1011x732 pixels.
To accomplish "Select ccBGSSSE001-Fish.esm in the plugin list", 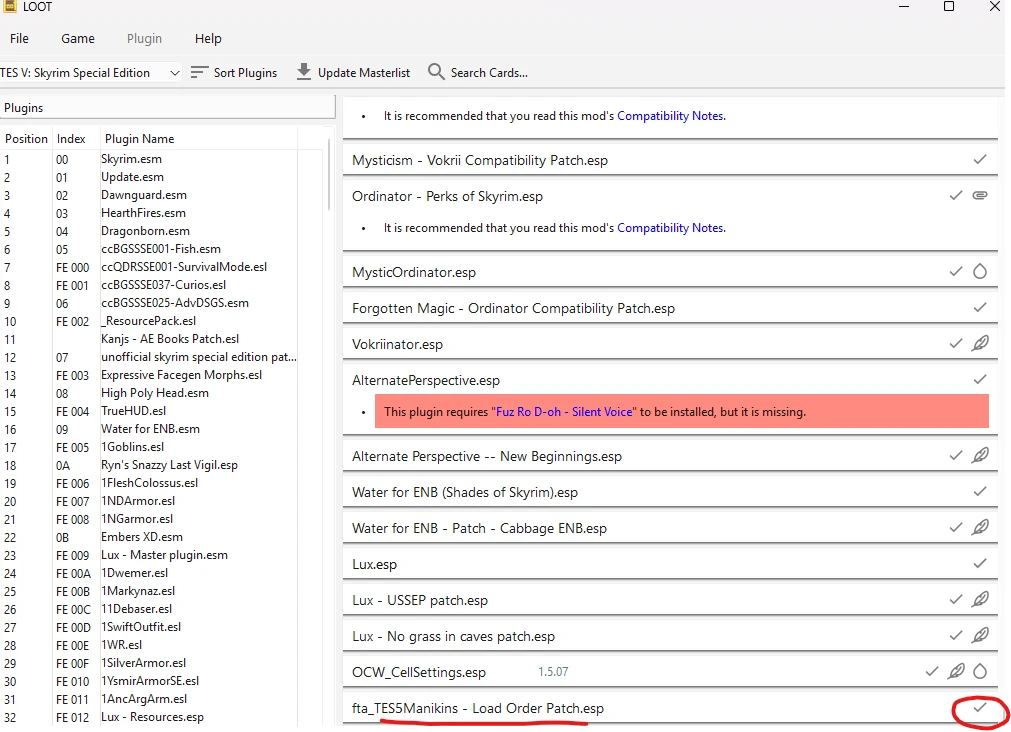I will point(161,249).
